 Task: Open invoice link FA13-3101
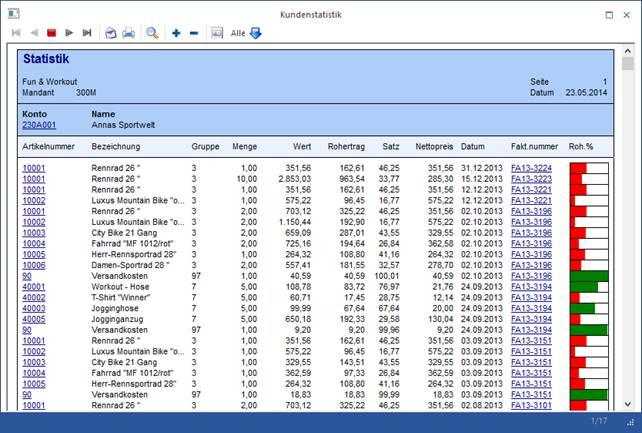[530, 405]
